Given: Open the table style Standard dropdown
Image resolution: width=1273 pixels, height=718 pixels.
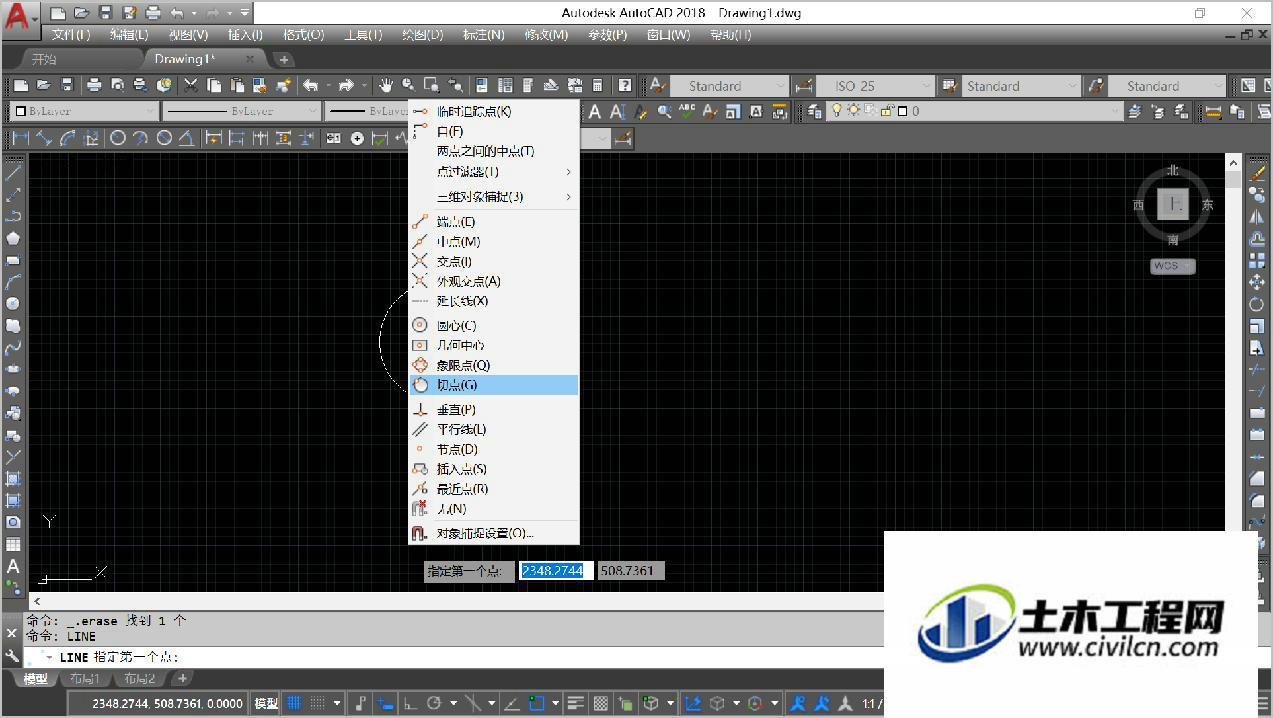Looking at the screenshot, I should (1023, 86).
